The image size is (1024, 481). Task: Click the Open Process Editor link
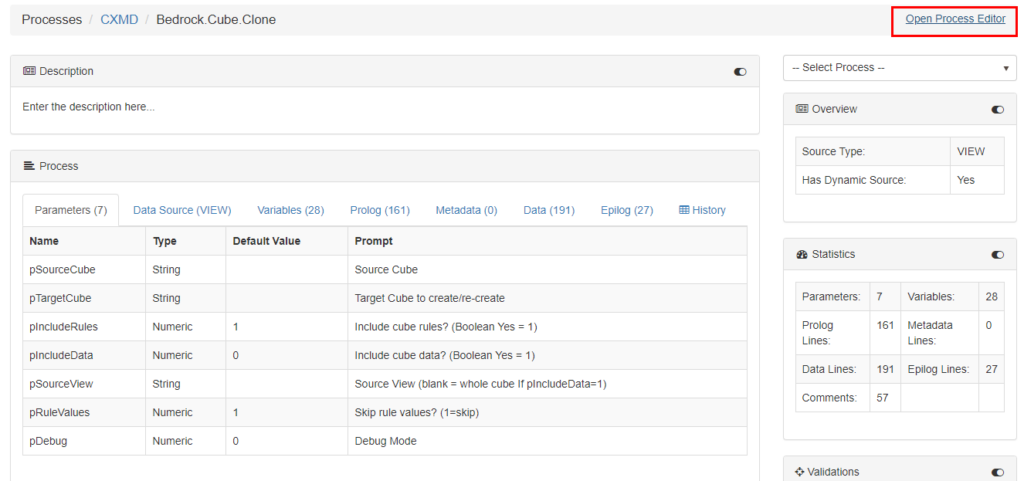[955, 19]
